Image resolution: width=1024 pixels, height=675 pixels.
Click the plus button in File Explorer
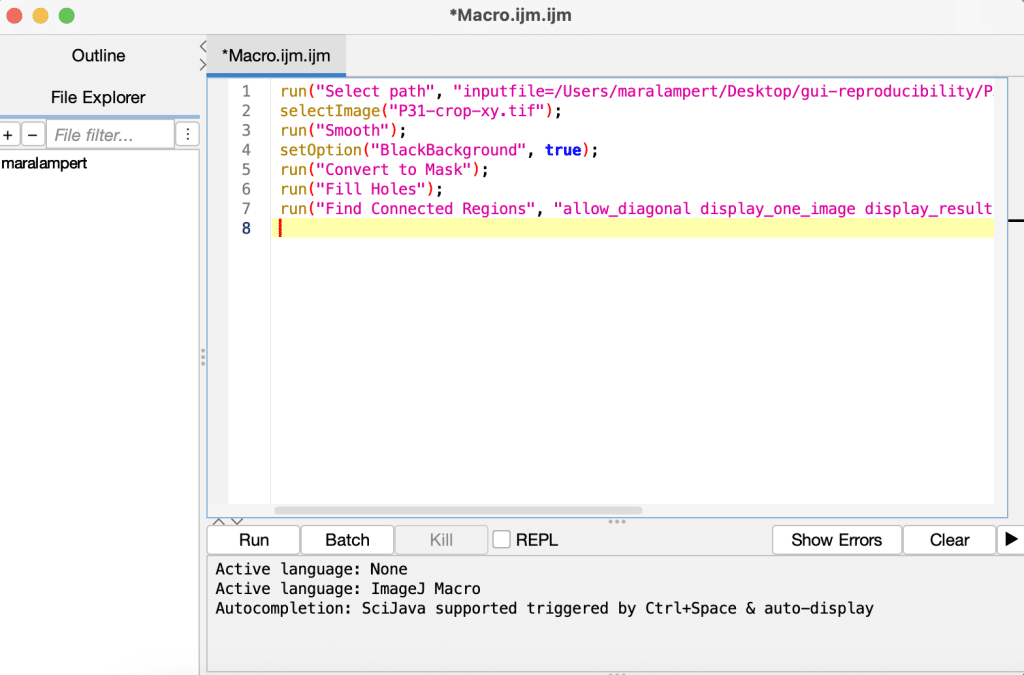pyautogui.click(x=9, y=135)
